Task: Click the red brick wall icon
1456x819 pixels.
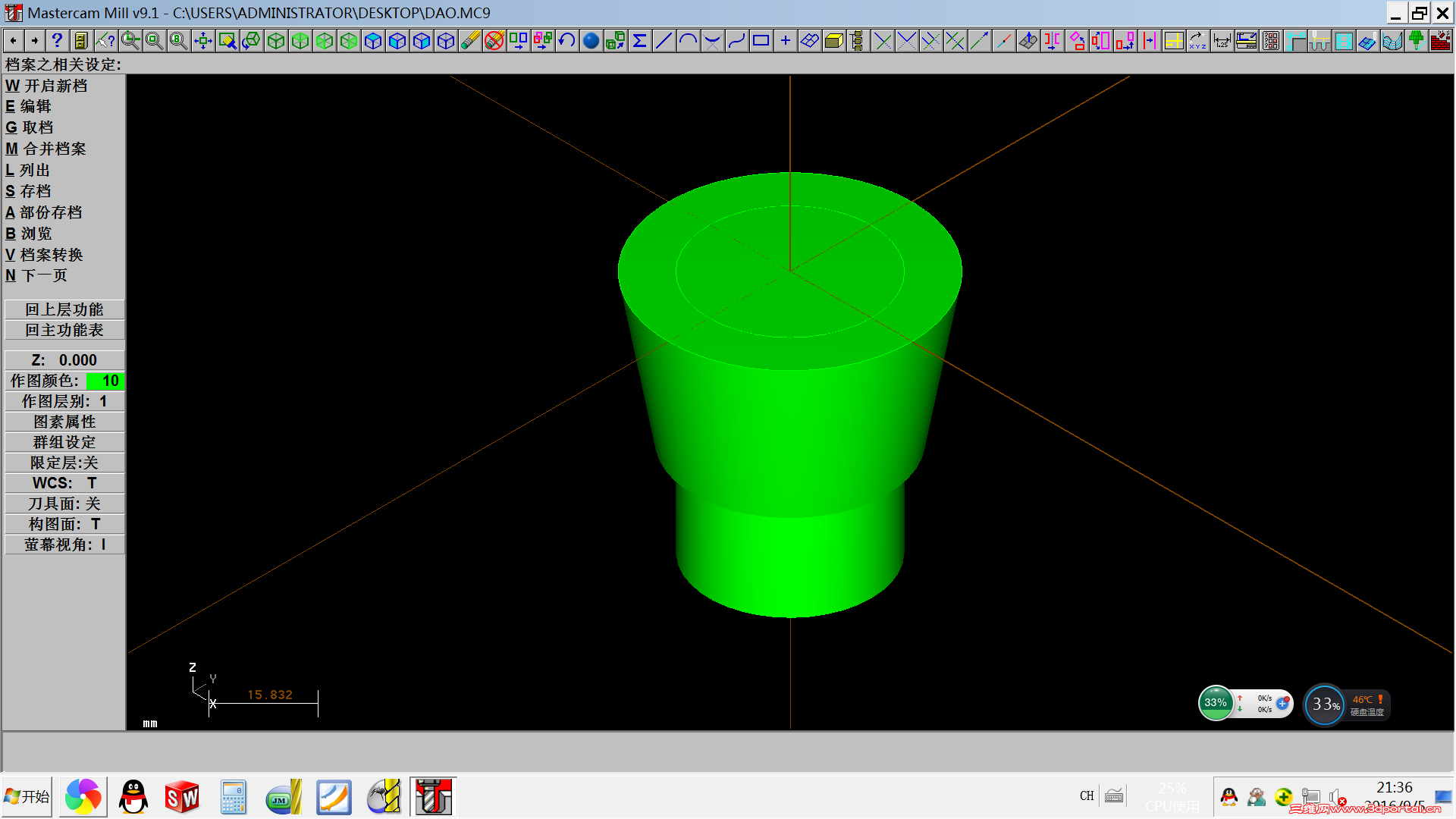Action: pyautogui.click(x=1440, y=41)
